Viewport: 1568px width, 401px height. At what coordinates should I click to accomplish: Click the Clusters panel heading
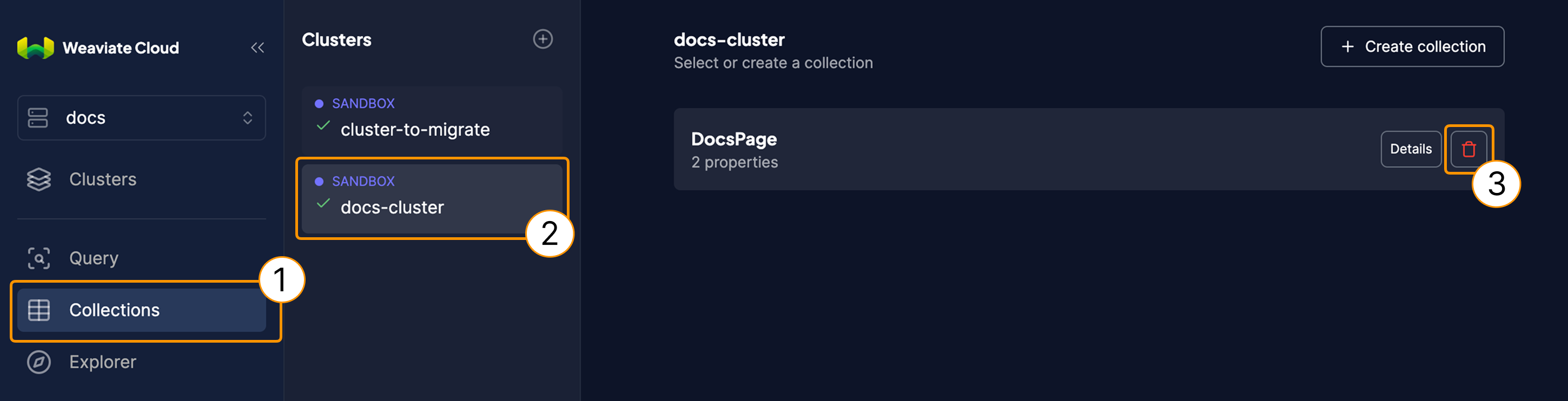(336, 39)
